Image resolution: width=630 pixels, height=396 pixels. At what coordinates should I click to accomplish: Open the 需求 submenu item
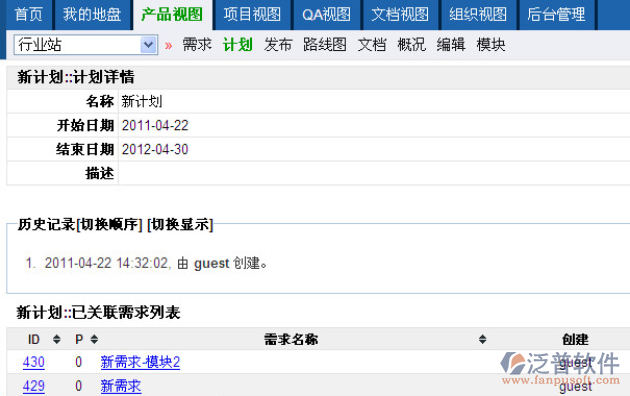pyautogui.click(x=197, y=45)
